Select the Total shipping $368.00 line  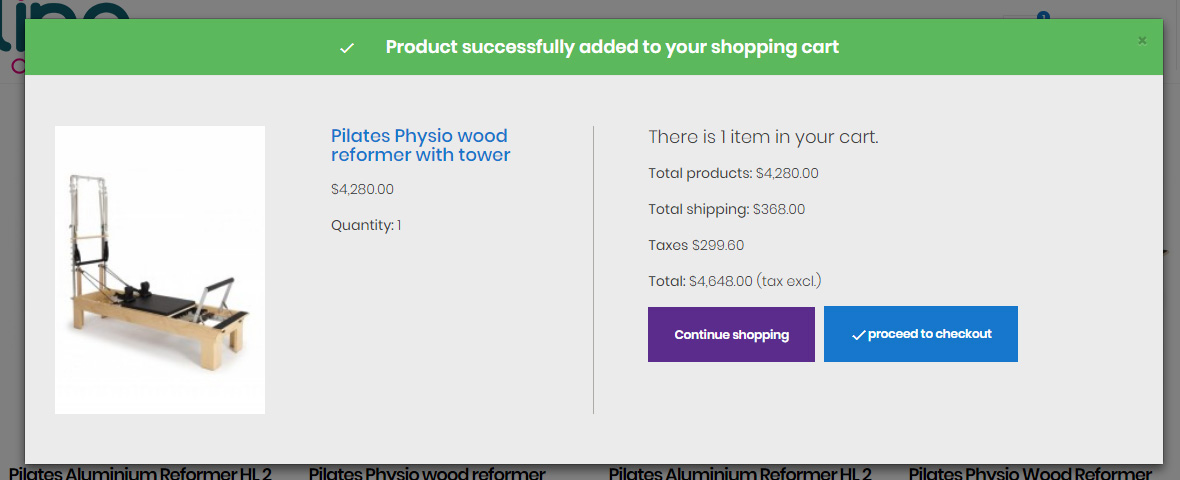point(726,209)
